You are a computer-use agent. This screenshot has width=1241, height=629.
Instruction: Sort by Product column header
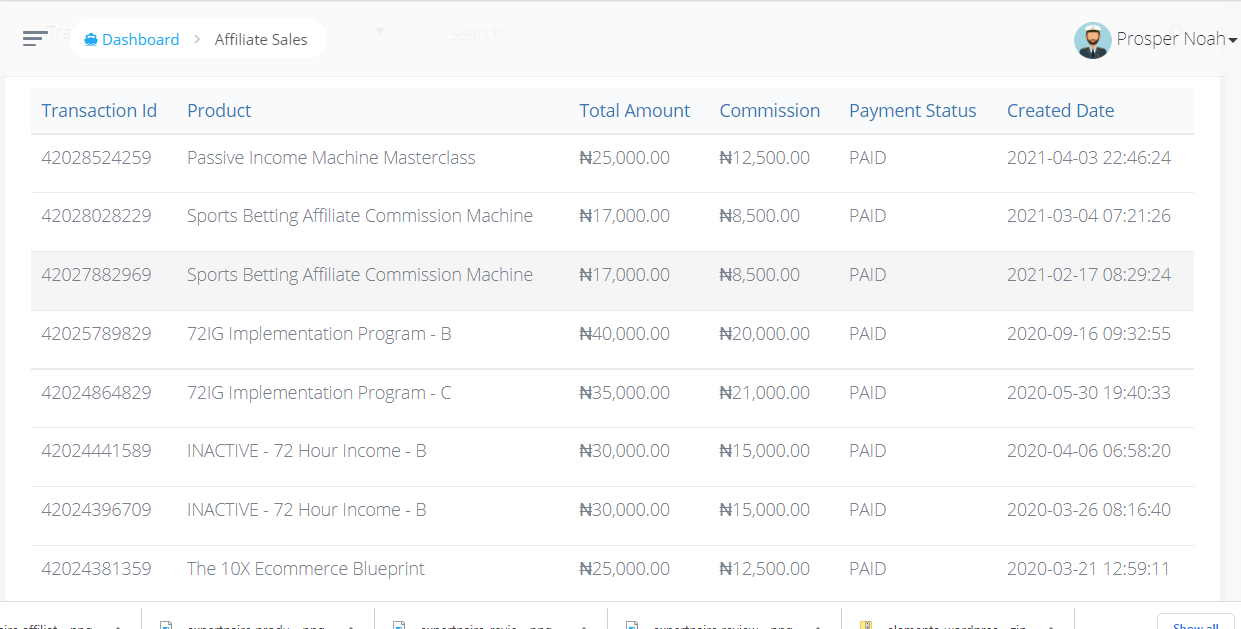(219, 111)
